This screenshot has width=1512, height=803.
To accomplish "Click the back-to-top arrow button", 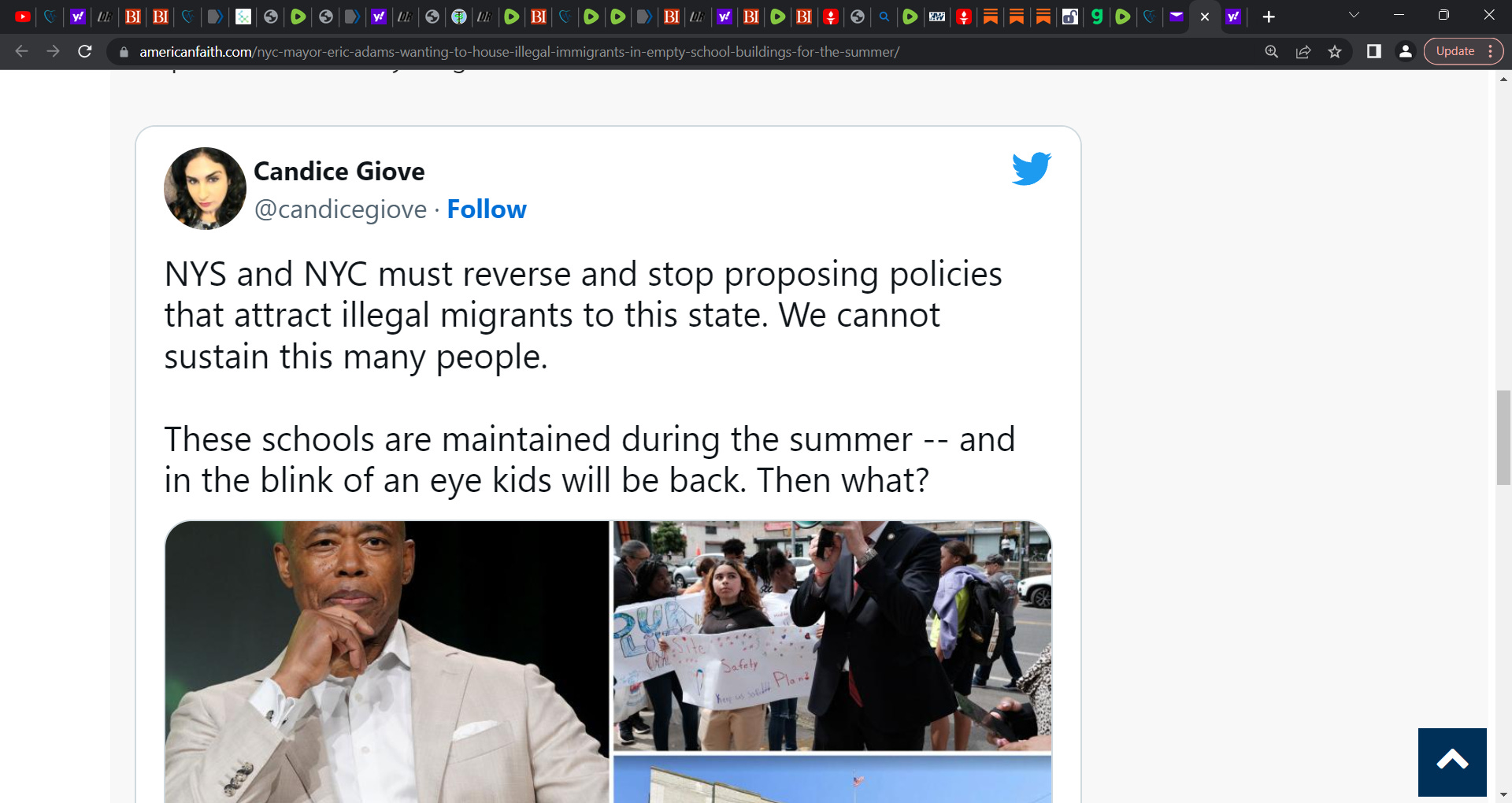I will pyautogui.click(x=1452, y=761).
